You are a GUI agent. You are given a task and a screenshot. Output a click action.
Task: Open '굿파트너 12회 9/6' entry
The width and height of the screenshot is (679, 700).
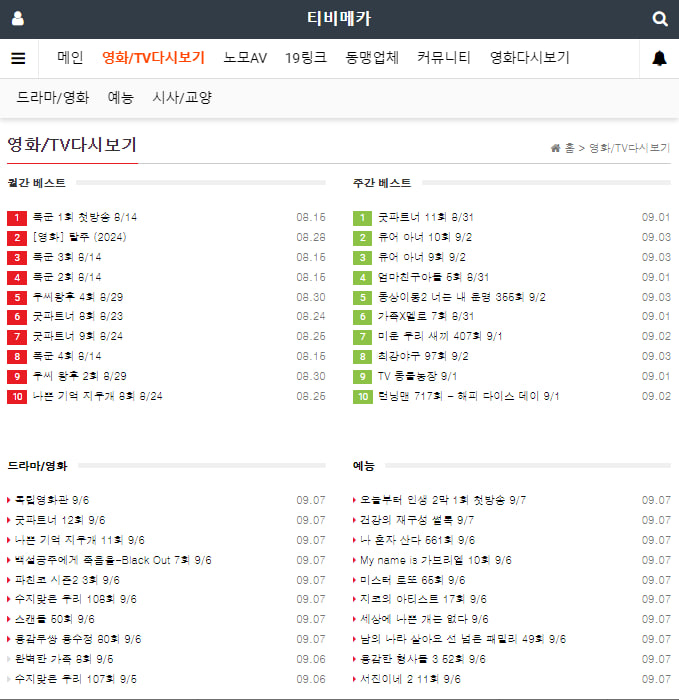click(x=60, y=520)
